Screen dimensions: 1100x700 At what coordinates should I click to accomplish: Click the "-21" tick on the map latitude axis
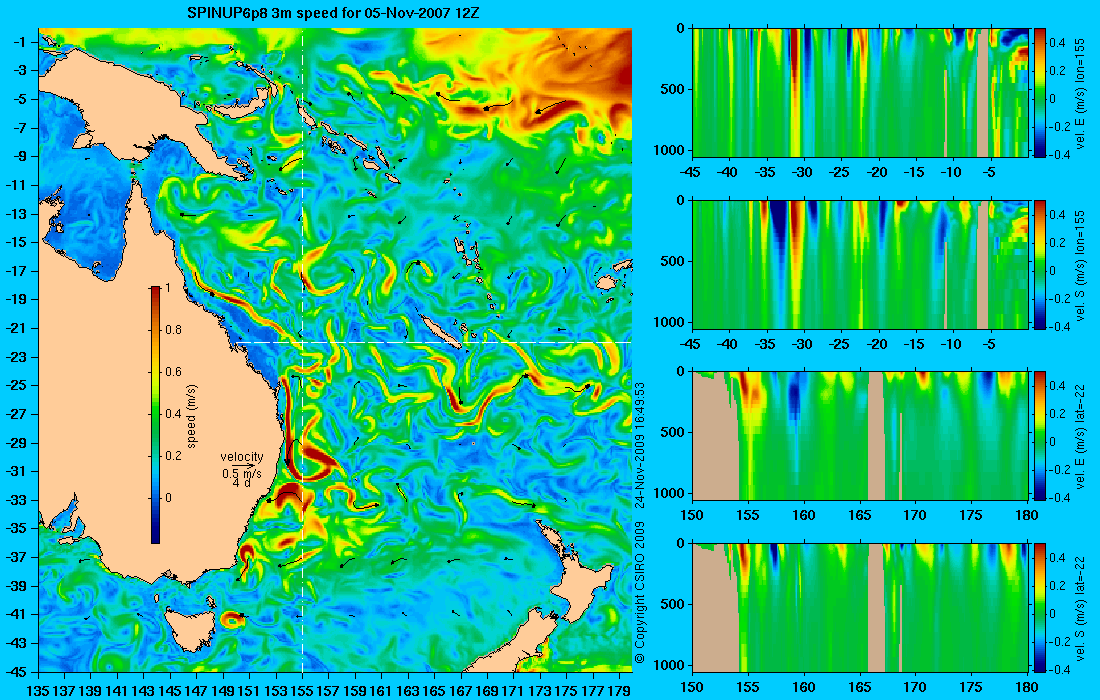(17, 328)
